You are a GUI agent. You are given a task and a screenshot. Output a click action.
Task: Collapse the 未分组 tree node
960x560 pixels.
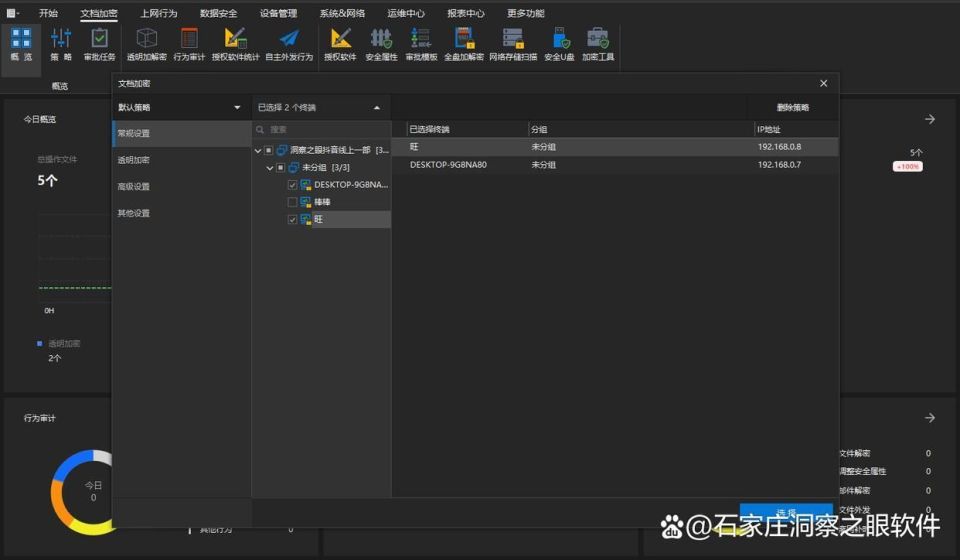pos(269,168)
